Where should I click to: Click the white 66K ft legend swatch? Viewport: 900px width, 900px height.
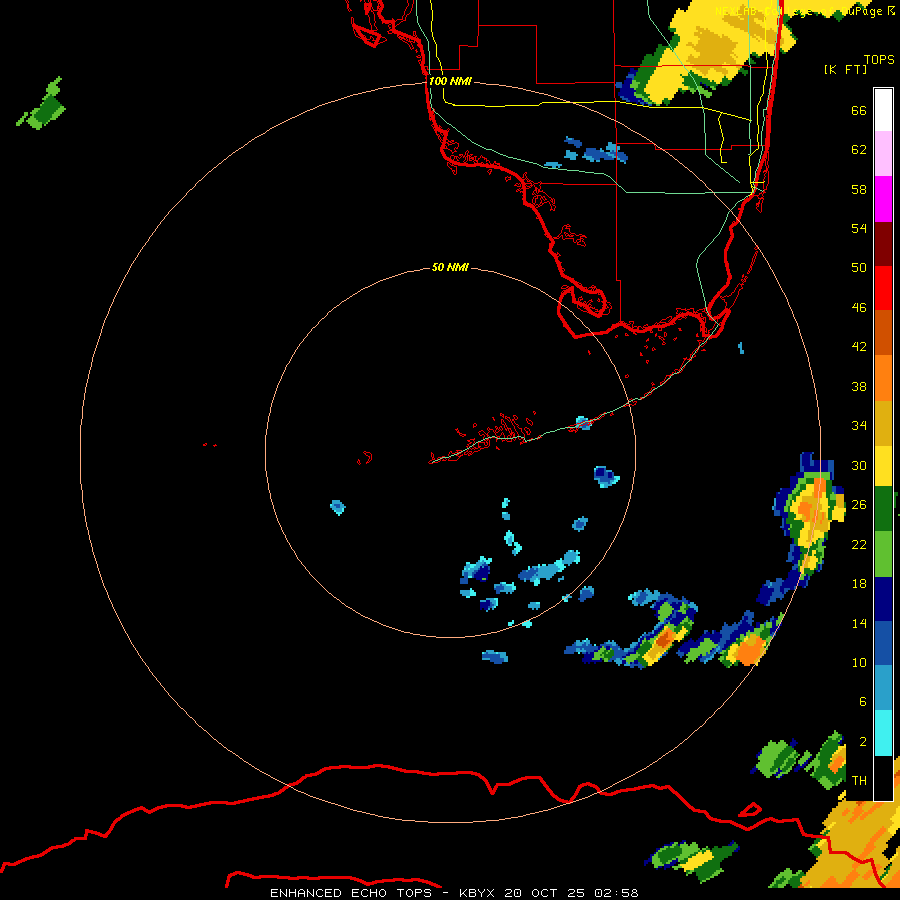883,110
